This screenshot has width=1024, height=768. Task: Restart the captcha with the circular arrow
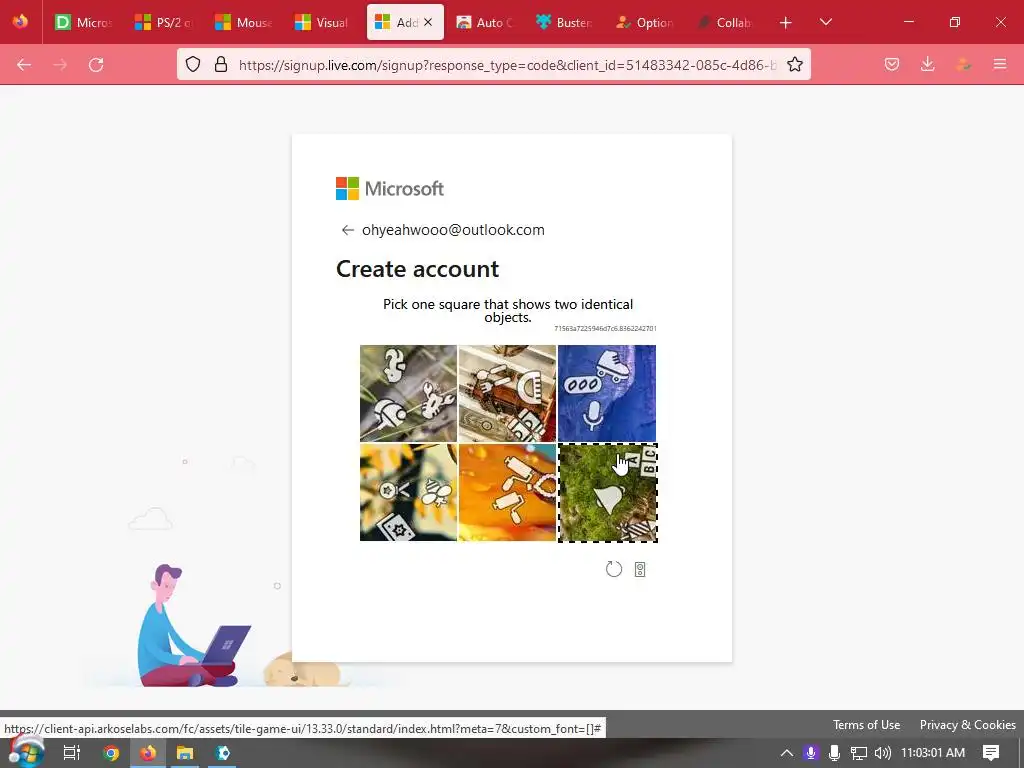pyautogui.click(x=613, y=569)
